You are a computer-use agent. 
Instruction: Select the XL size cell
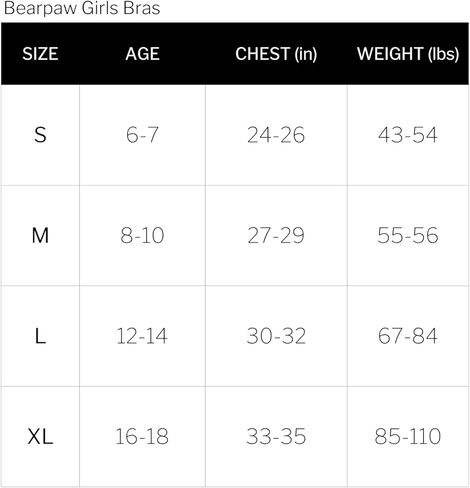tap(40, 436)
